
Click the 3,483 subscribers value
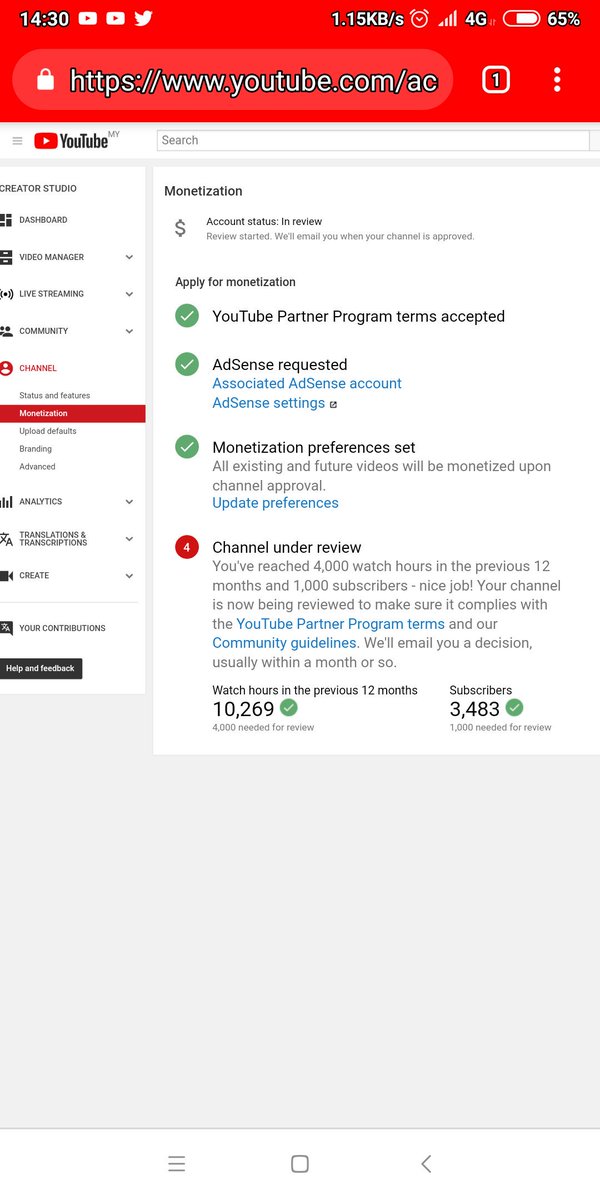[475, 709]
